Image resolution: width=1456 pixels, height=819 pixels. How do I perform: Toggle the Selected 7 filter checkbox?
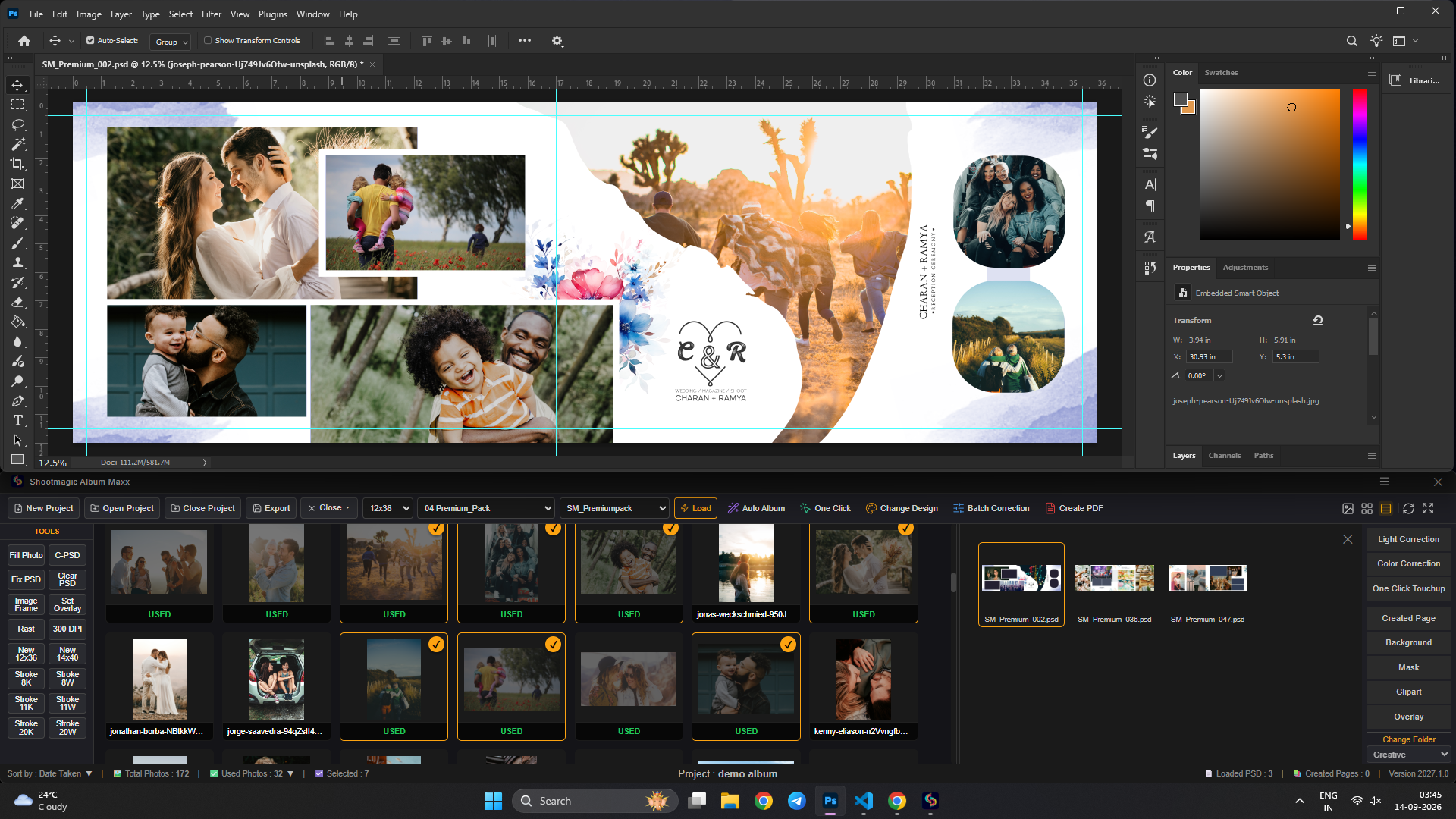[x=319, y=773]
